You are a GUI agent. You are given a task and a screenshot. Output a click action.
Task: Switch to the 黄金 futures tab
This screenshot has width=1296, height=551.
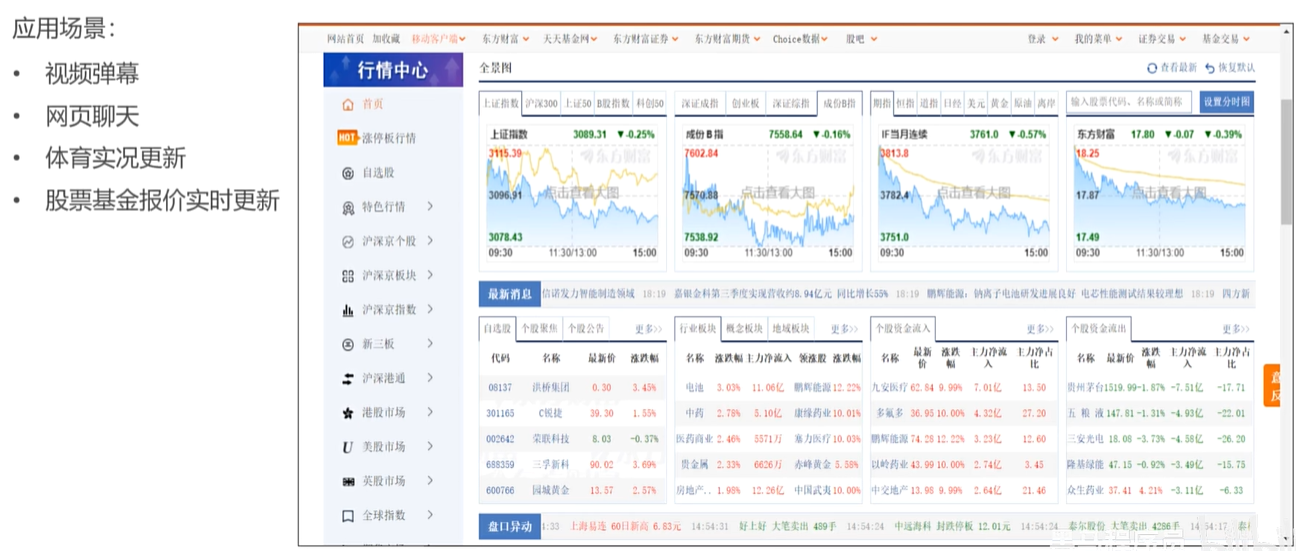(x=999, y=103)
